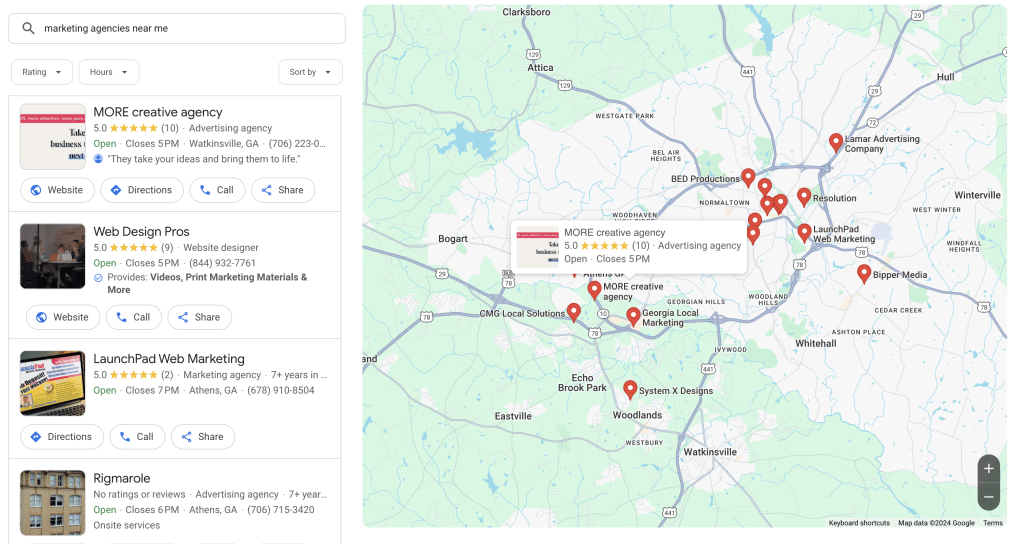Select BED Productions map pin
Screen dimensions: 1024x544
pos(748,176)
